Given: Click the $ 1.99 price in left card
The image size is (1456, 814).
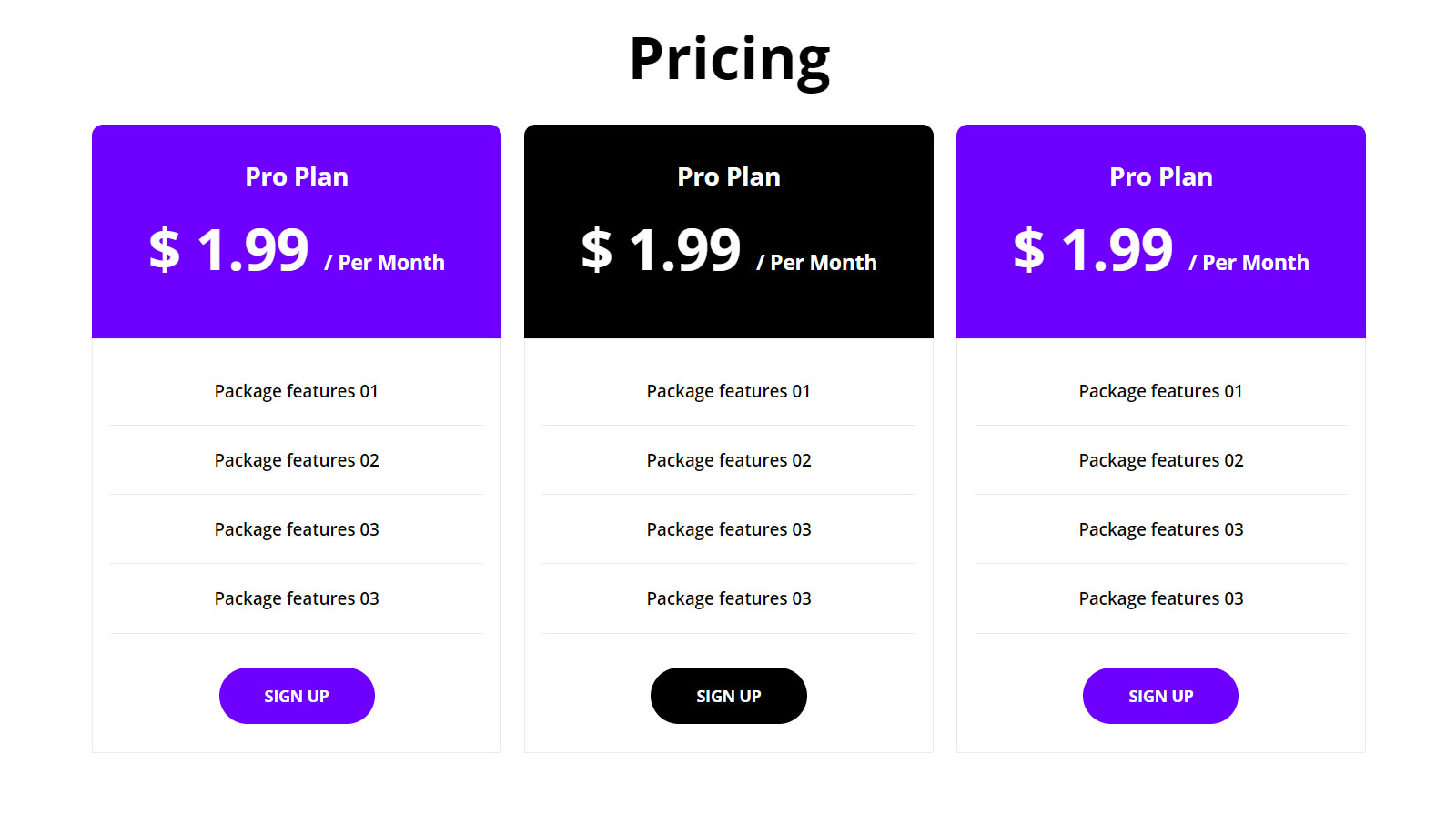Looking at the screenshot, I should tap(228, 250).
